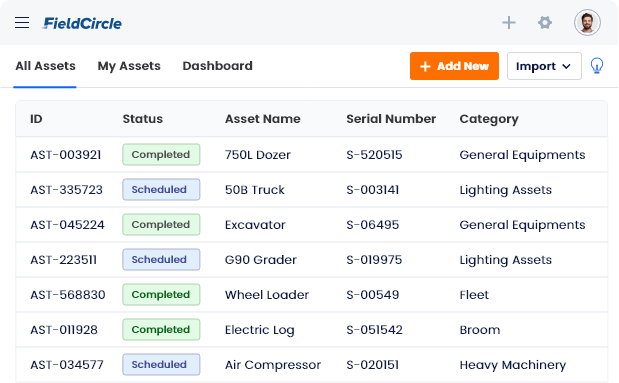This screenshot has height=383, width=619.
Task: Open asset AST-034577
Action: click(x=67, y=364)
